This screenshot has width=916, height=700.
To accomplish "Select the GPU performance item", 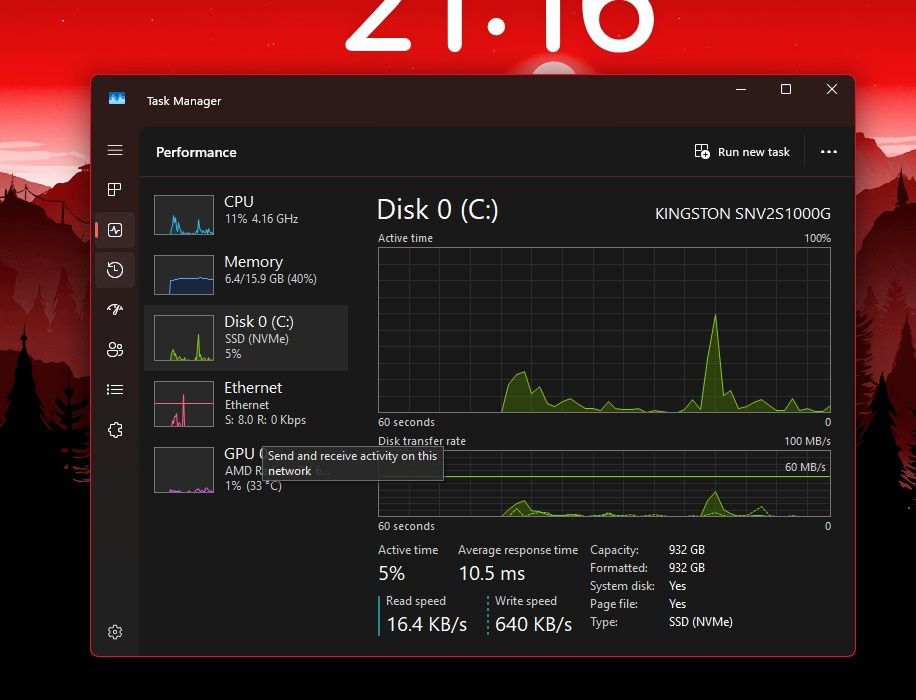I will tap(246, 470).
